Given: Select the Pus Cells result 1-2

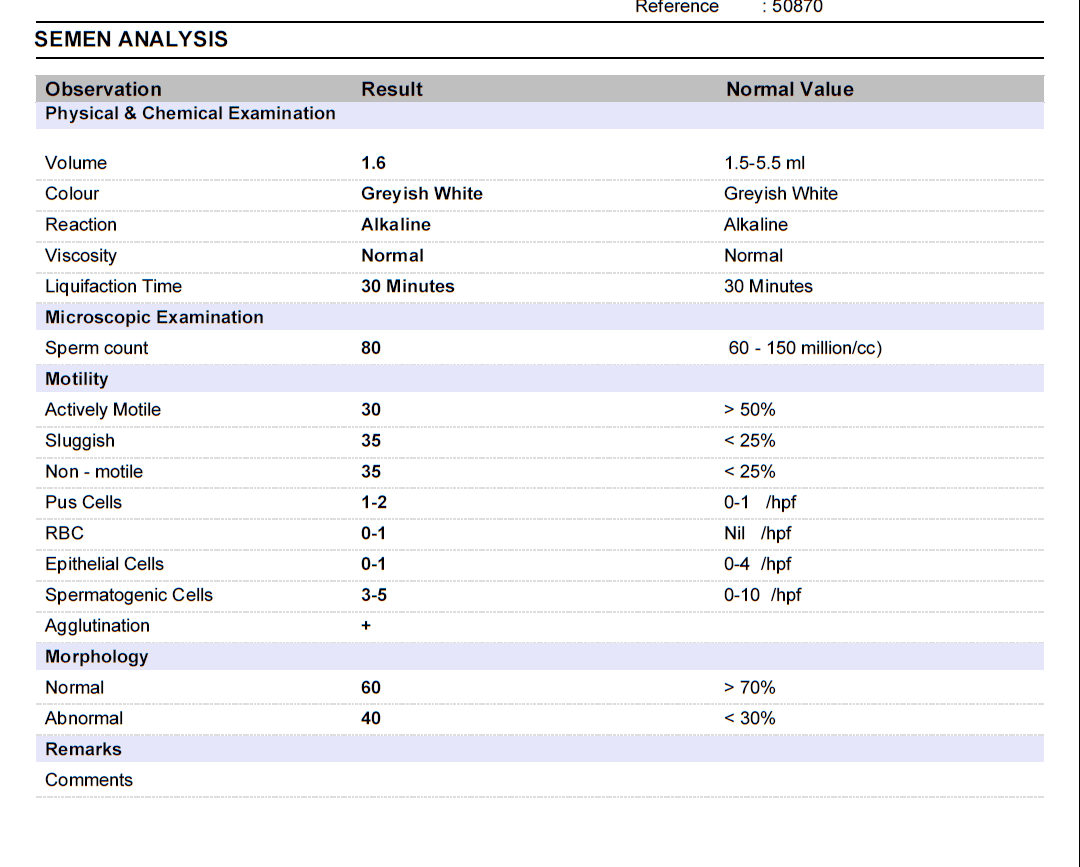Looking at the screenshot, I should point(374,502).
